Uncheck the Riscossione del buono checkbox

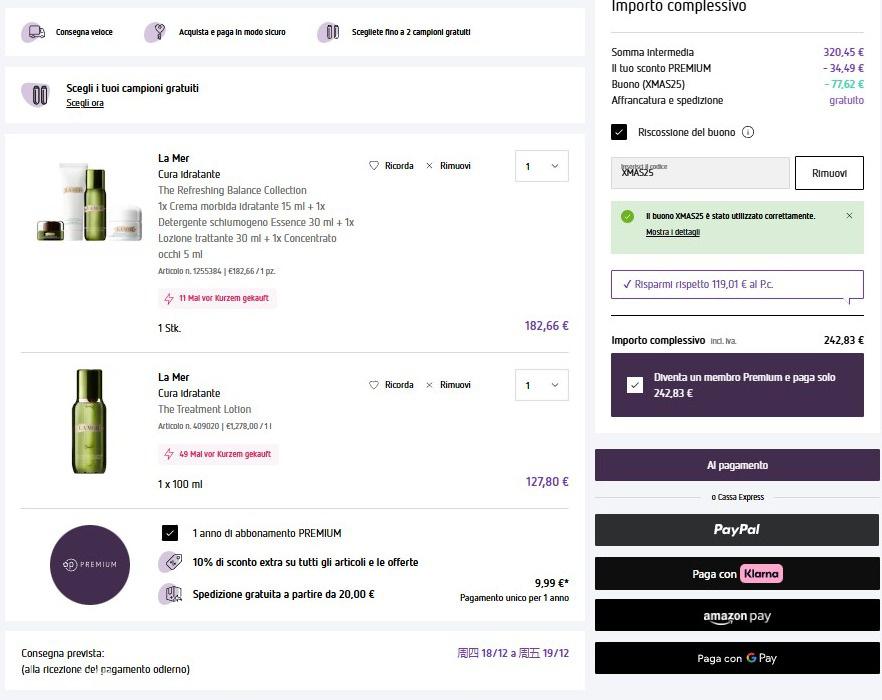(x=620, y=132)
